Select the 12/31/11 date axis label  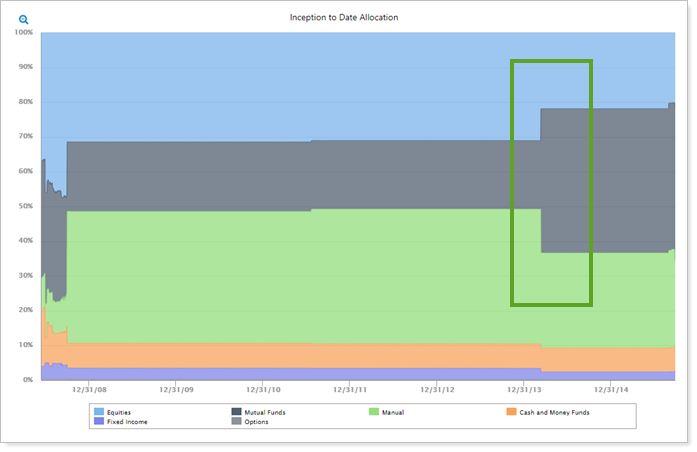tap(350, 390)
